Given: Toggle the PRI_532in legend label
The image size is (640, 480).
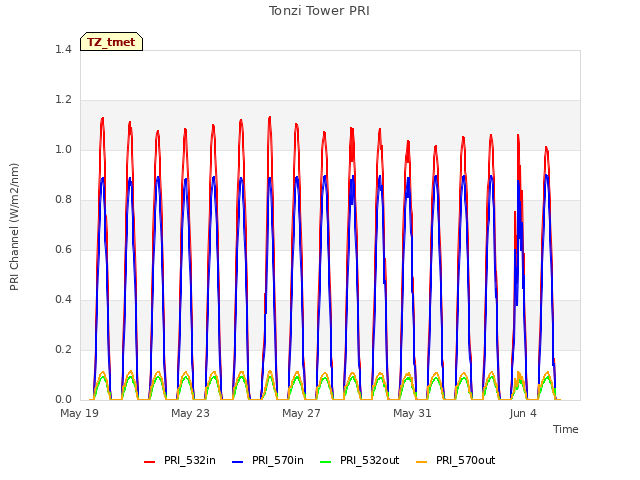Looking at the screenshot, I should (190, 461).
